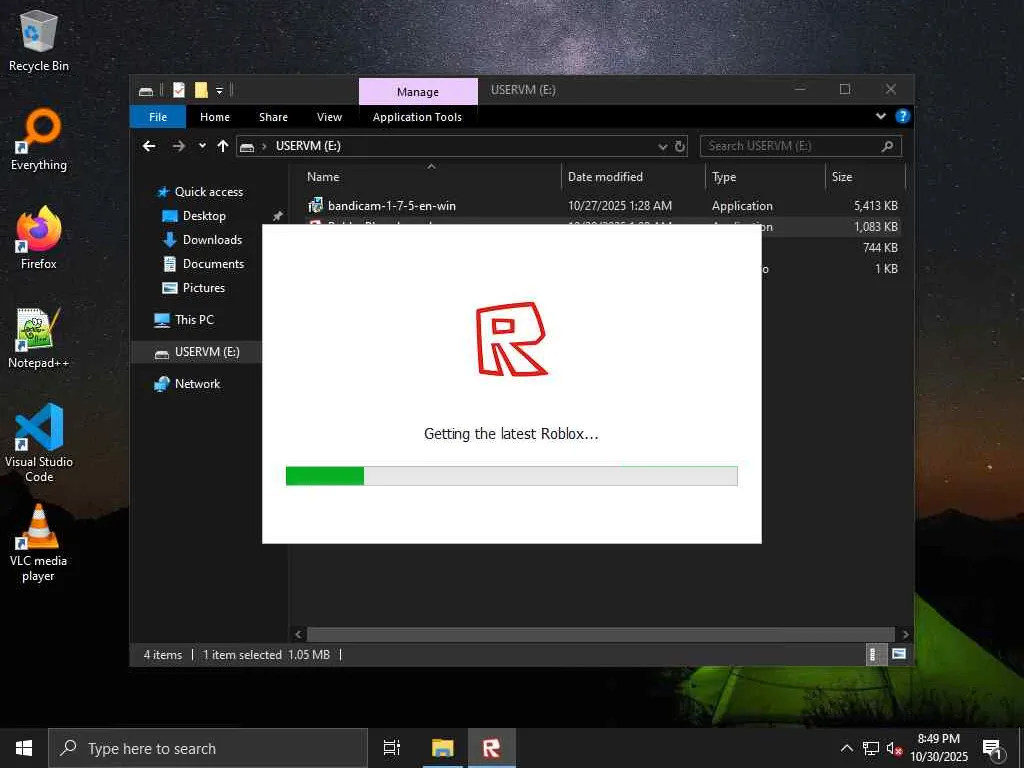Launch the Visual Studio Code shortcut
This screenshot has height=768, width=1024.
coord(39,443)
